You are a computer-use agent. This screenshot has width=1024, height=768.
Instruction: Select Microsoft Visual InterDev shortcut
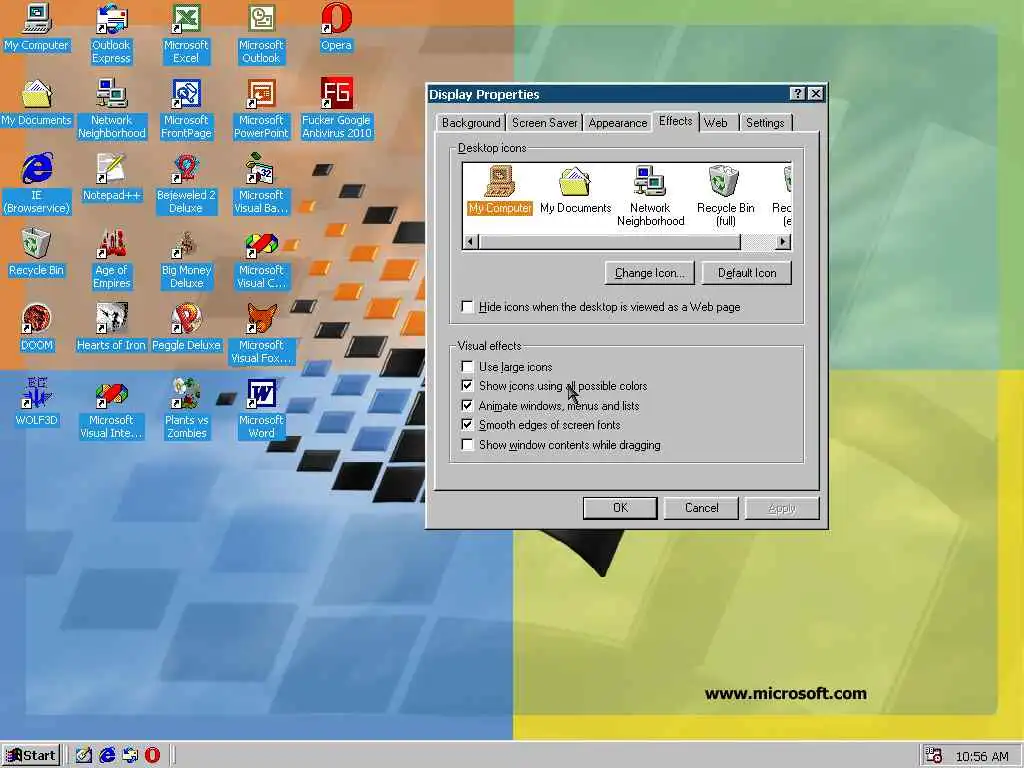(111, 409)
